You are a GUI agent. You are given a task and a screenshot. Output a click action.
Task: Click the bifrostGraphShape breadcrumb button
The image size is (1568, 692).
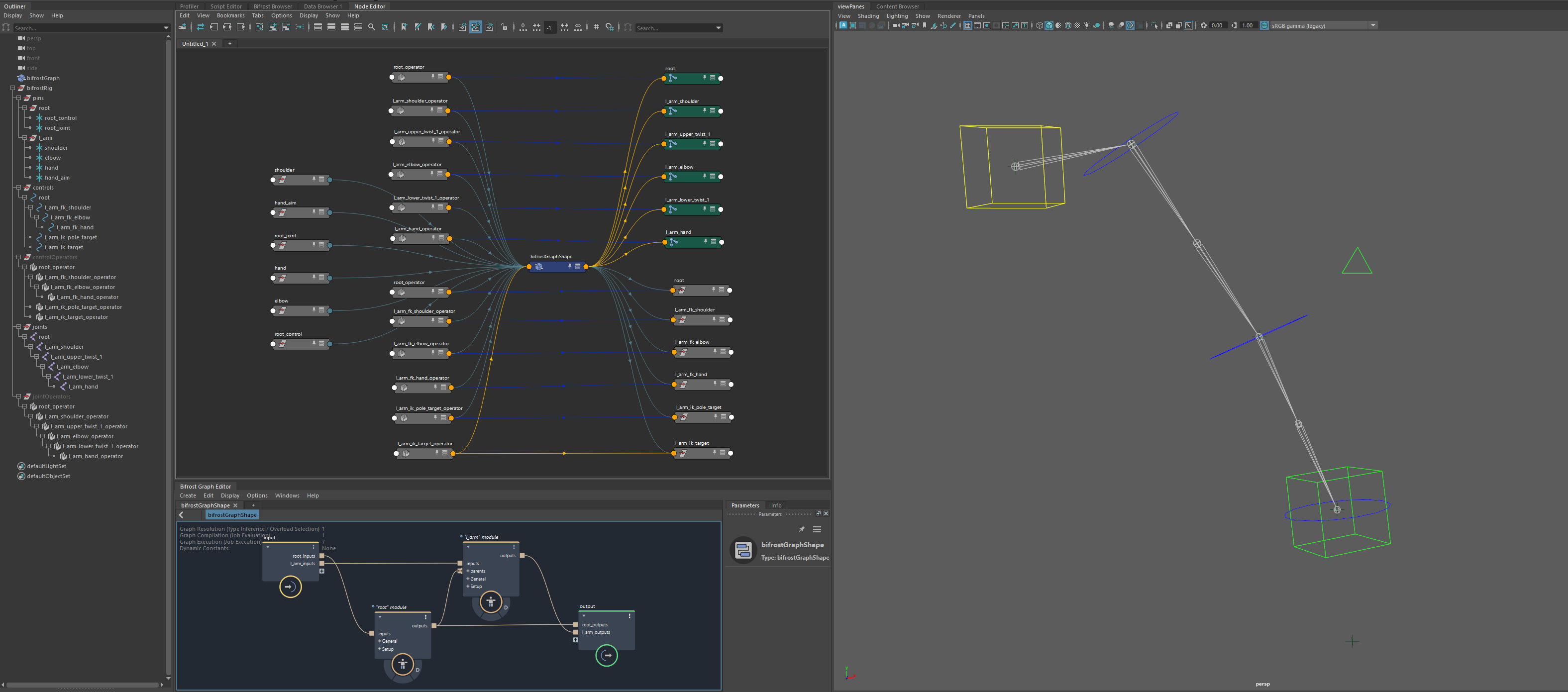[x=232, y=515]
